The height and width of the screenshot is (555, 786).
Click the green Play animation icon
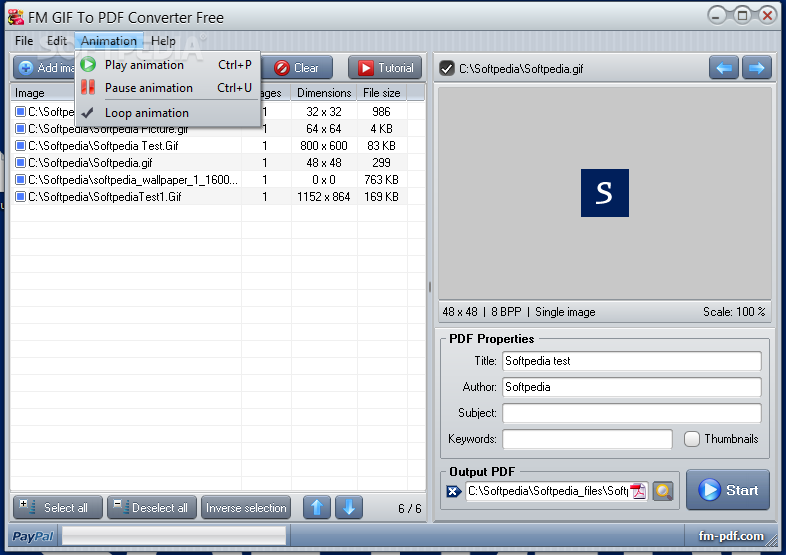(x=88, y=64)
